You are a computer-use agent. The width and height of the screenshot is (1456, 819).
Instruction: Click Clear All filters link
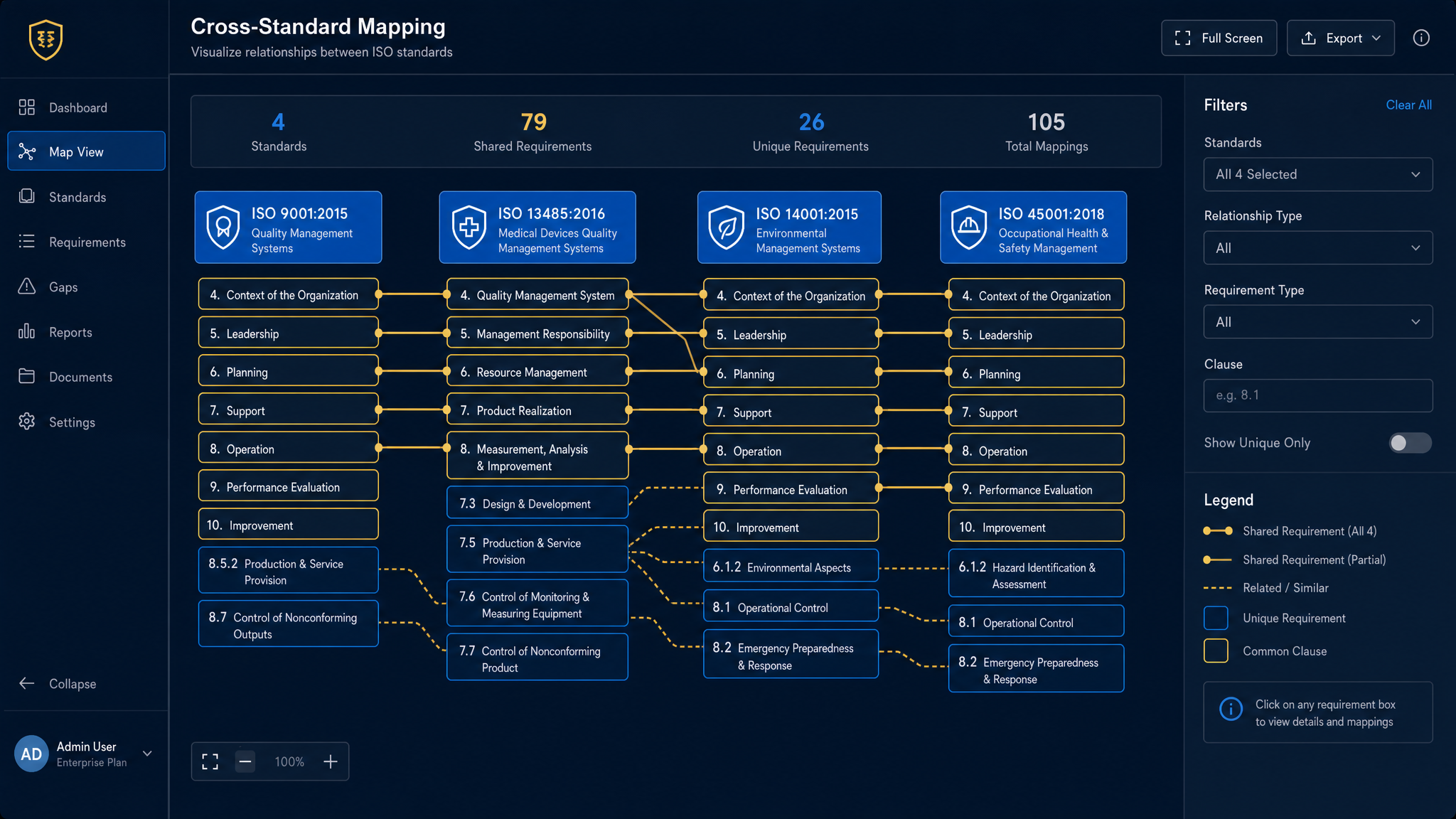1408,105
